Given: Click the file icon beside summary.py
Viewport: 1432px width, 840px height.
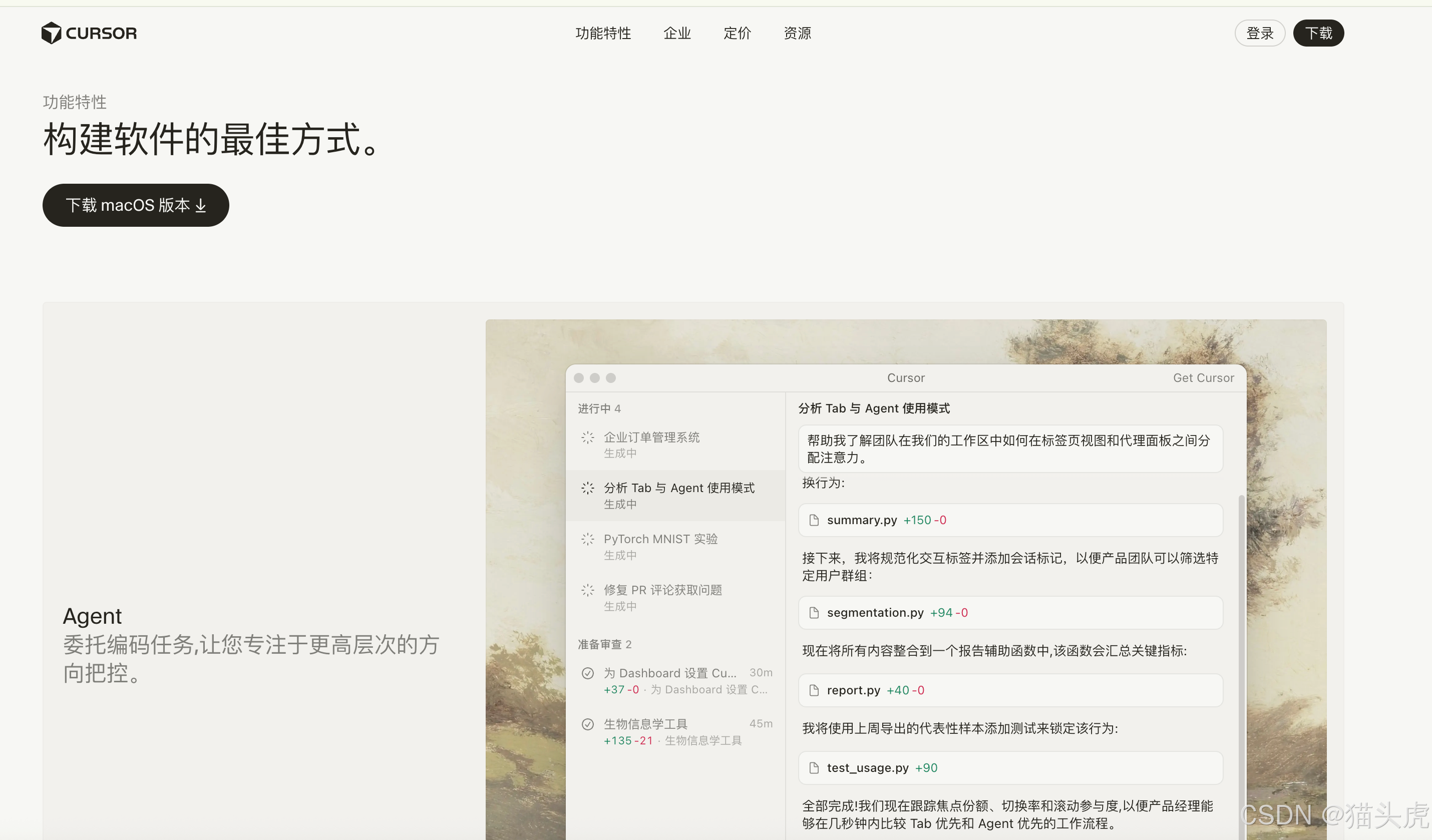Looking at the screenshot, I should 814,520.
